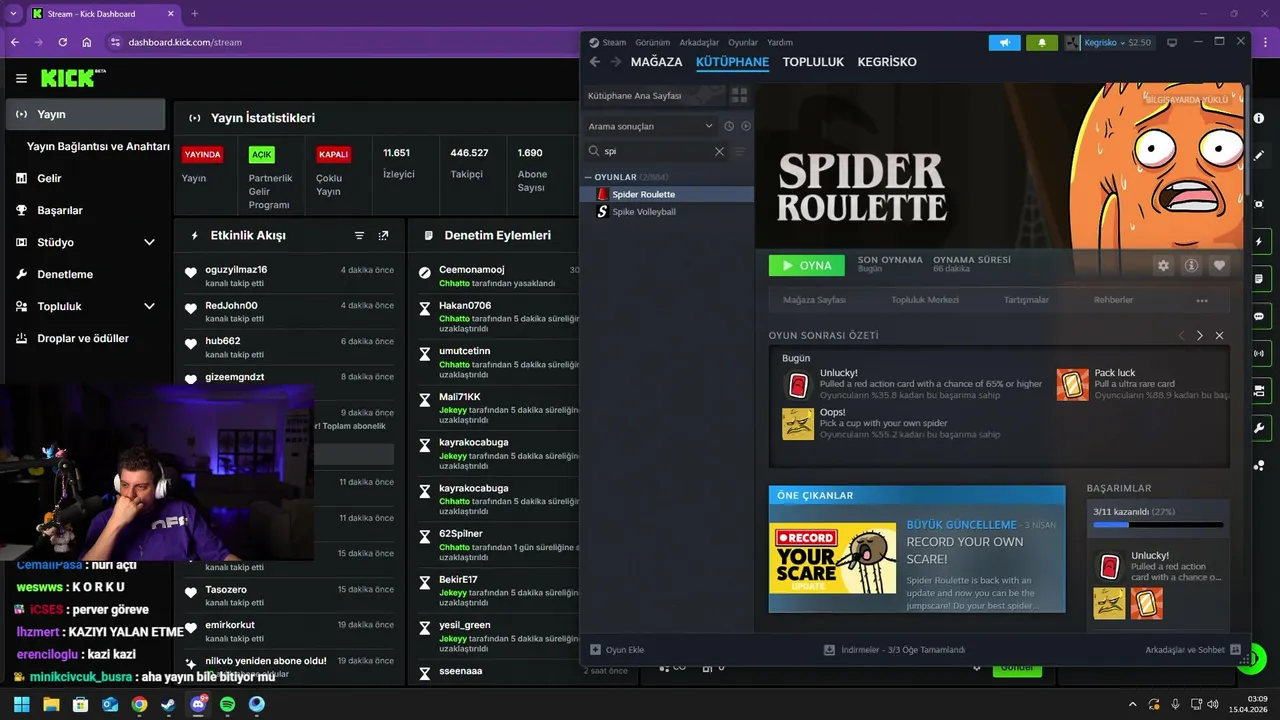Open Steam library collections grid icon
Viewport: 1280px width, 720px height.
[x=739, y=95]
